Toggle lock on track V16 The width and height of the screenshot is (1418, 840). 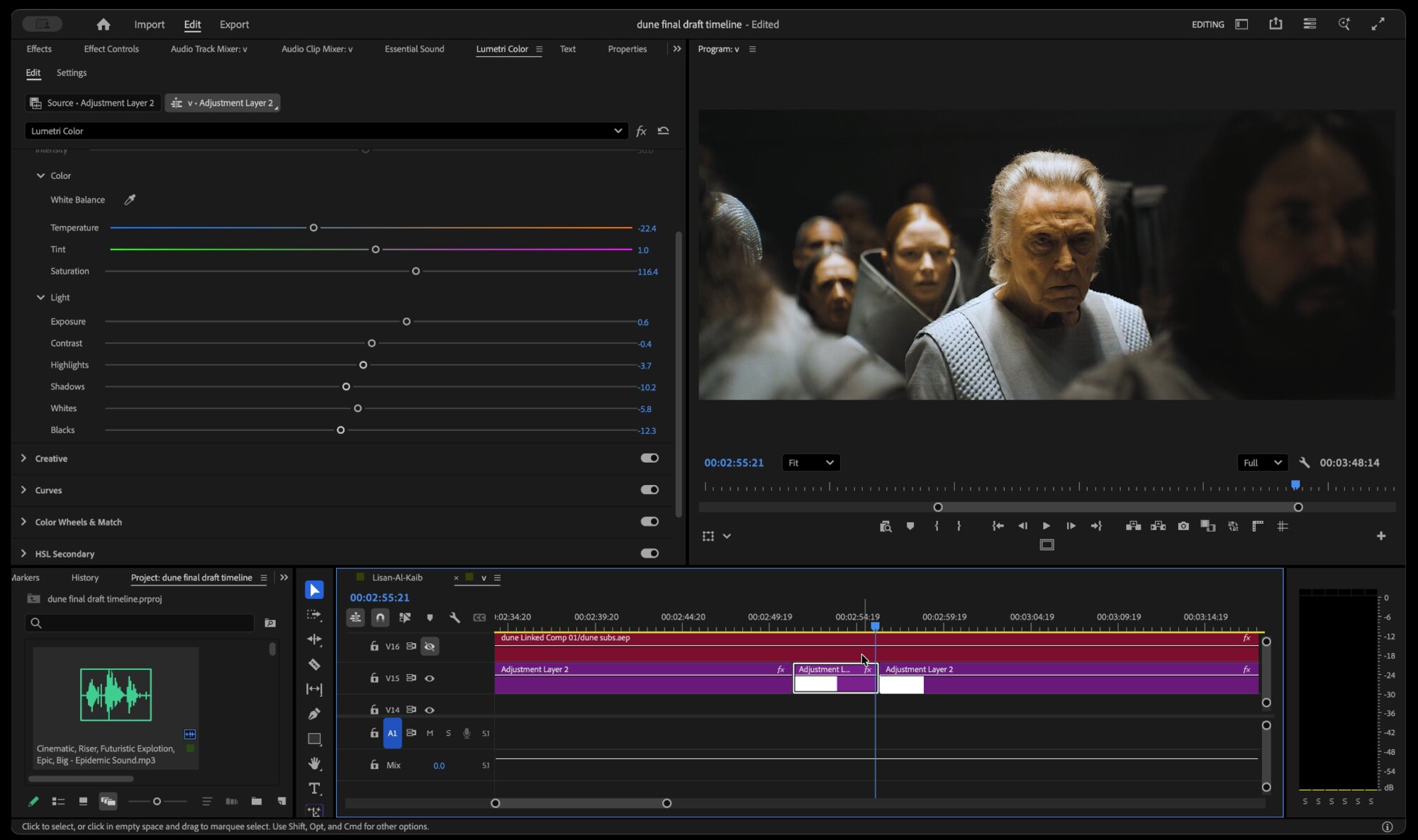click(374, 646)
